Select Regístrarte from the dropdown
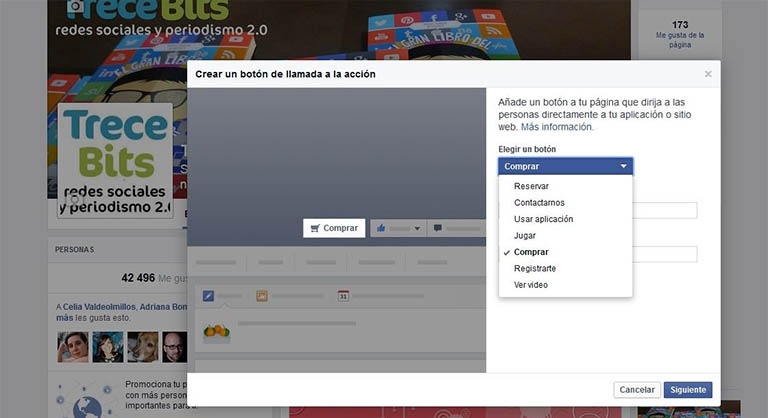The image size is (768, 418). pyautogui.click(x=535, y=269)
